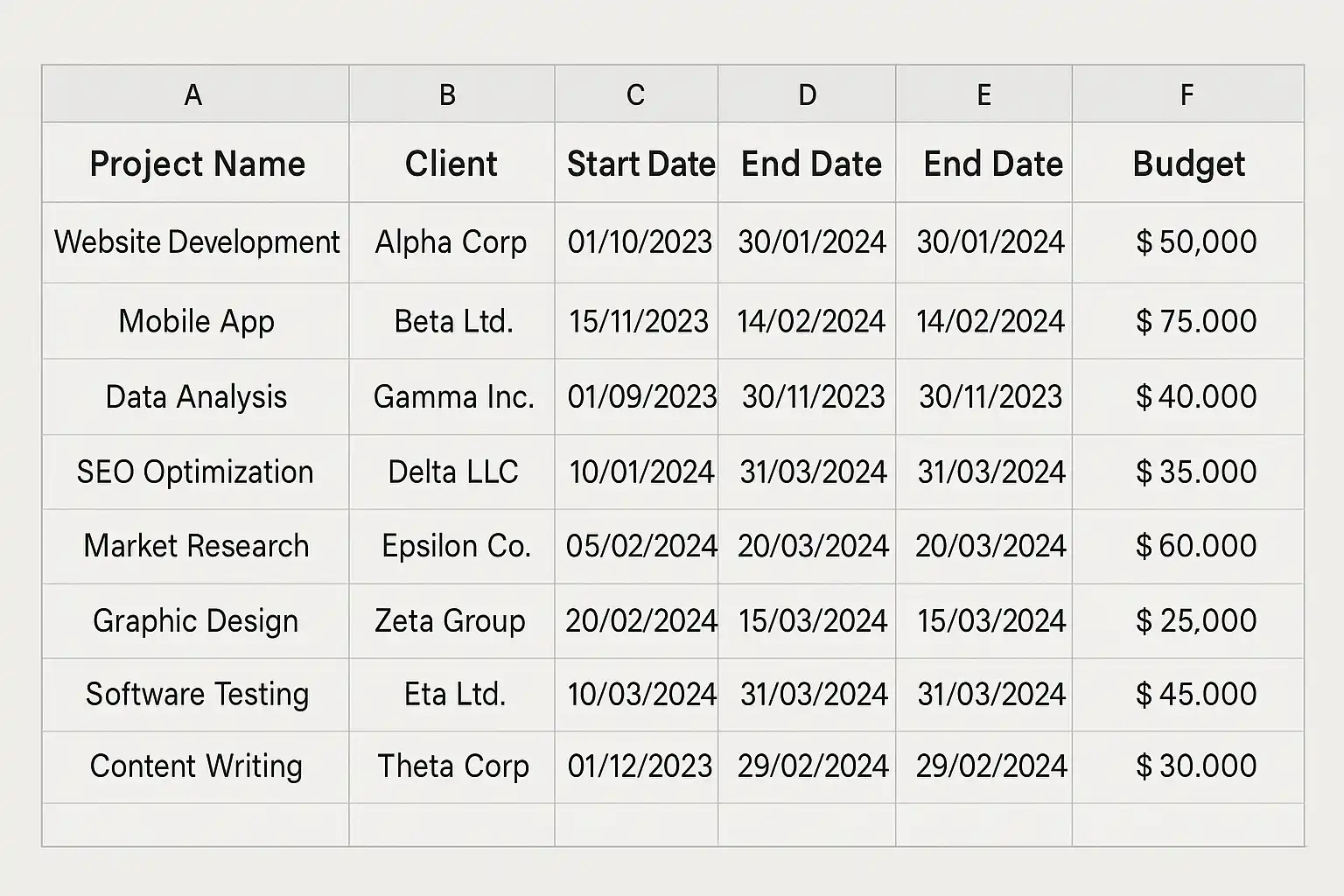Click the Project Name header cell
Viewport: 1344px width, 896px height.
[195, 163]
